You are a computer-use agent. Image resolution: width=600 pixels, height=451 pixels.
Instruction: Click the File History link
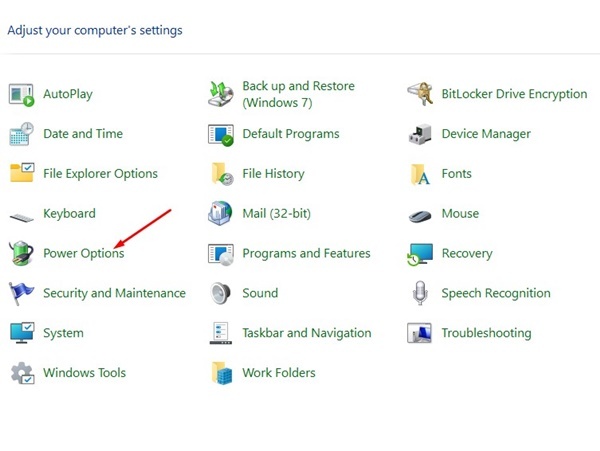tap(273, 174)
